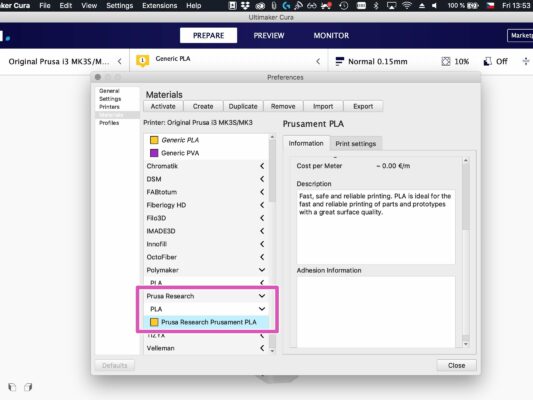This screenshot has height=400, width=533.
Task: Click the battery status icon
Action: pos(473,5)
